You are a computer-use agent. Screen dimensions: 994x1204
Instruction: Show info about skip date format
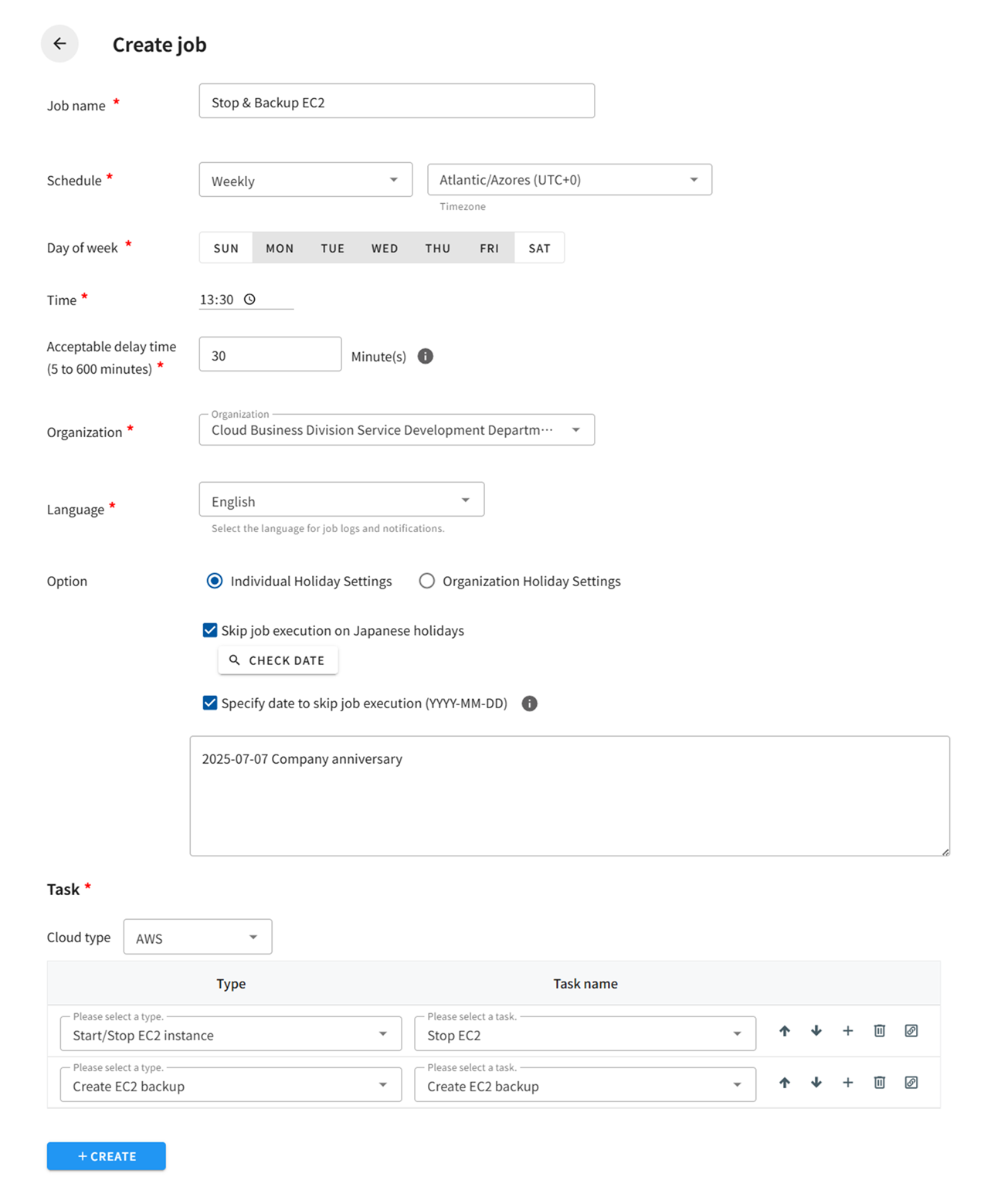coord(530,704)
